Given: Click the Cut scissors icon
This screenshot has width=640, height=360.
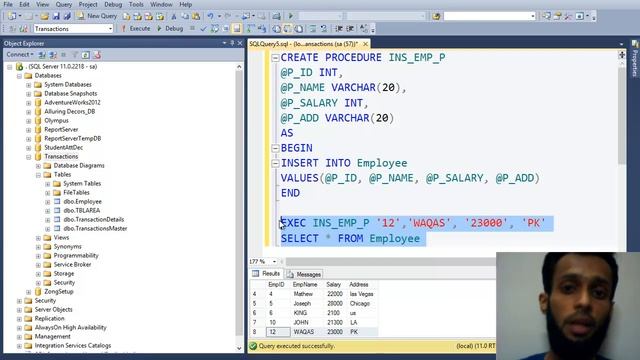Looking at the screenshot, I should [174, 16].
